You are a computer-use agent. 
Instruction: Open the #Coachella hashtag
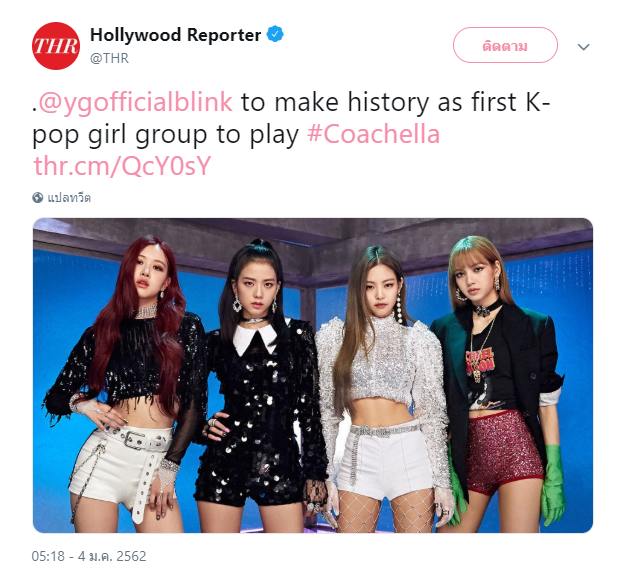373,134
